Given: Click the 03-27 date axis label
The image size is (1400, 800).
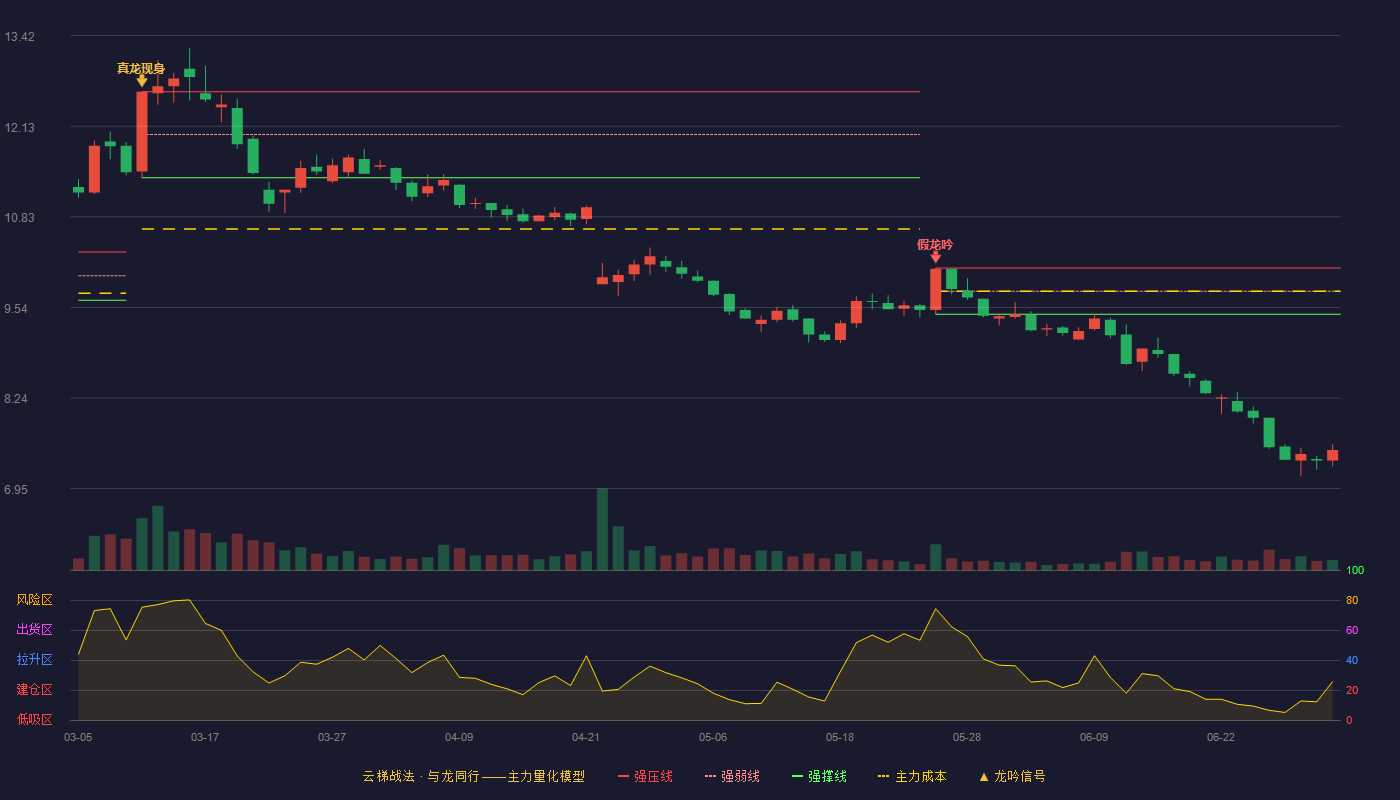Looking at the screenshot, I should (332, 737).
